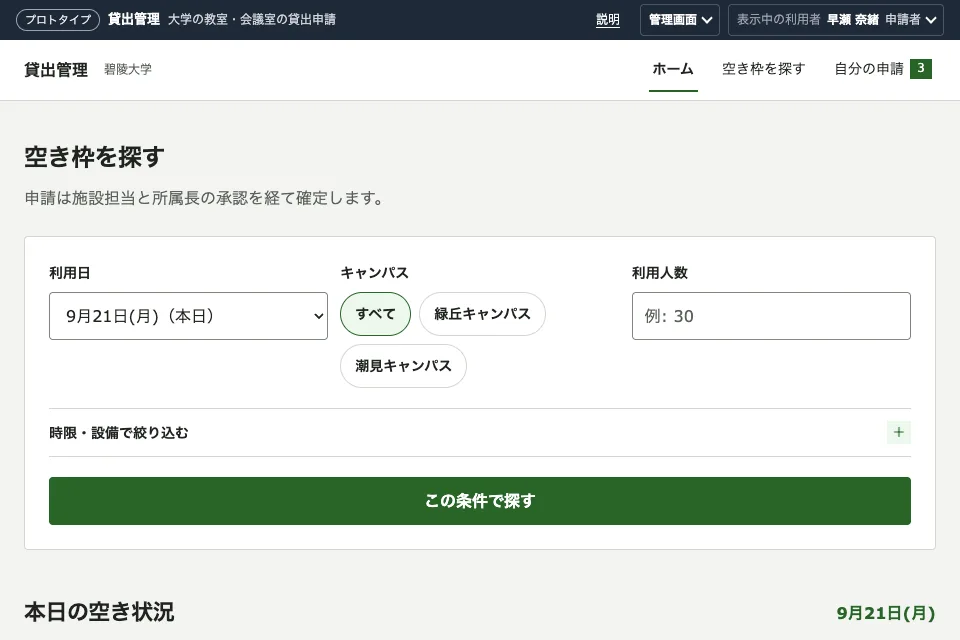Select the 緑丘キャンパス chip
Image resolution: width=960 pixels, height=640 pixels.
(x=482, y=314)
